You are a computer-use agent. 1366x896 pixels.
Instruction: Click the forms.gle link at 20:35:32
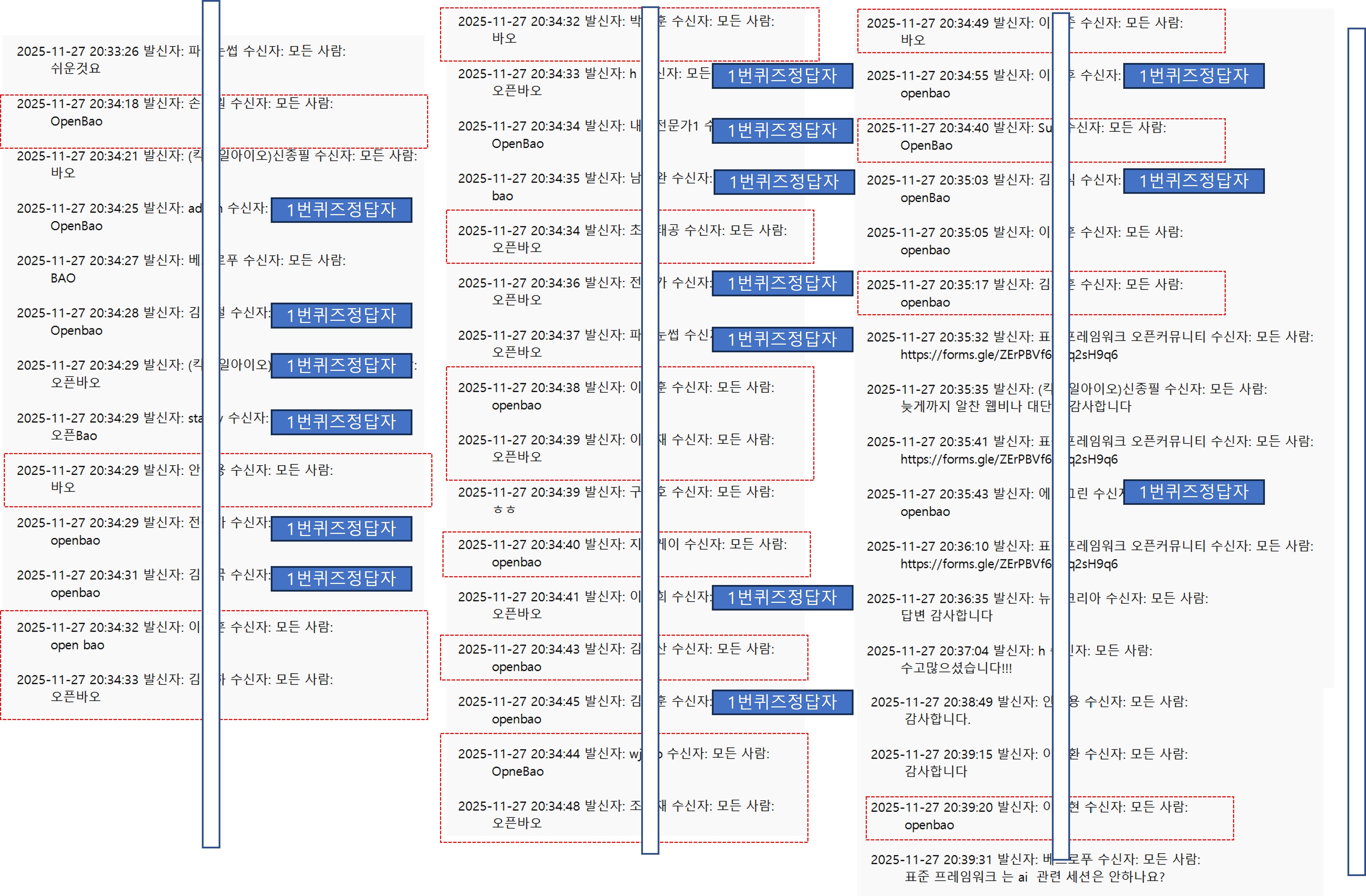pyautogui.click(x=975, y=355)
